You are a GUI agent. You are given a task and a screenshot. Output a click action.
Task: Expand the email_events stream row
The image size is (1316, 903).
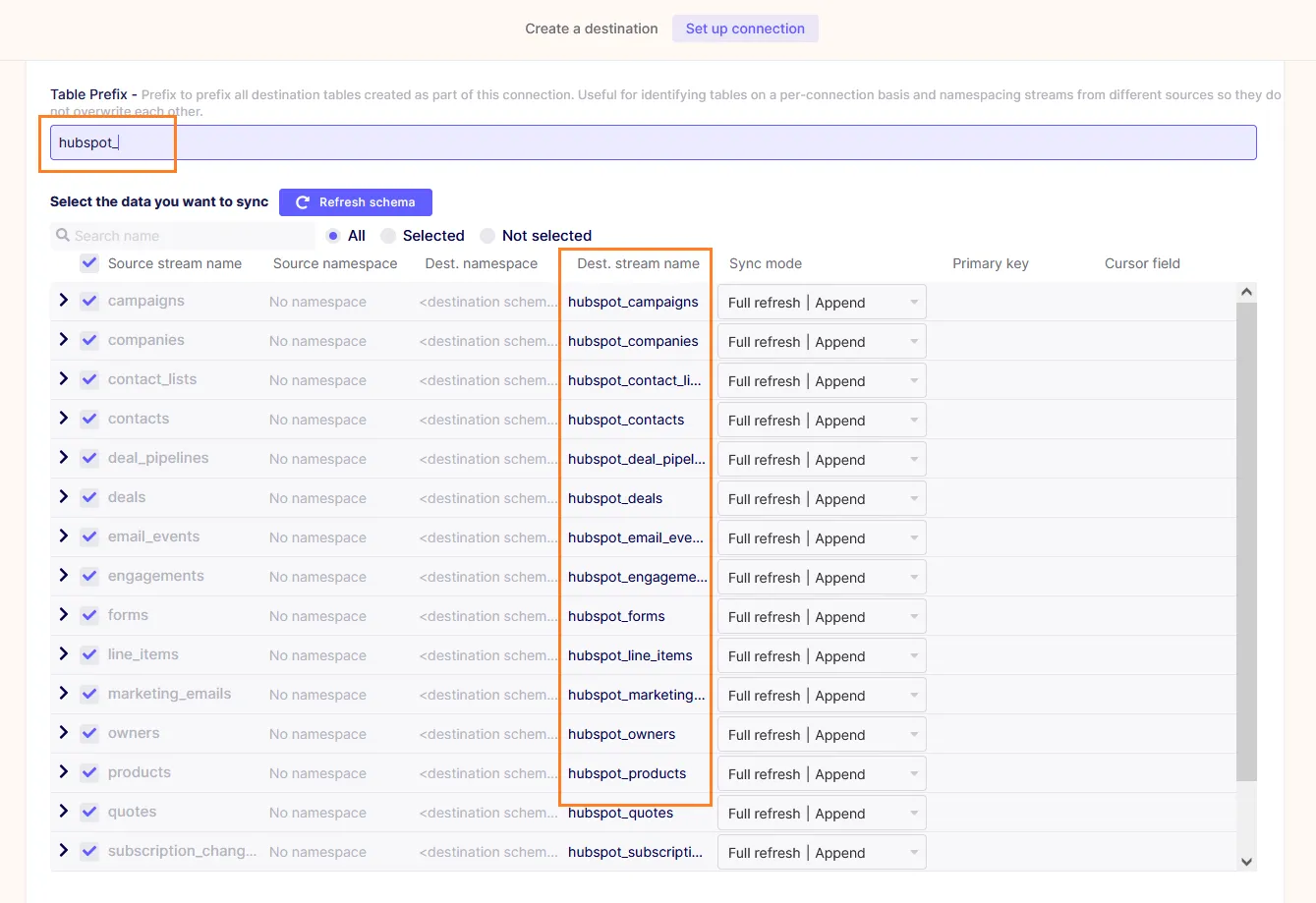click(x=64, y=536)
